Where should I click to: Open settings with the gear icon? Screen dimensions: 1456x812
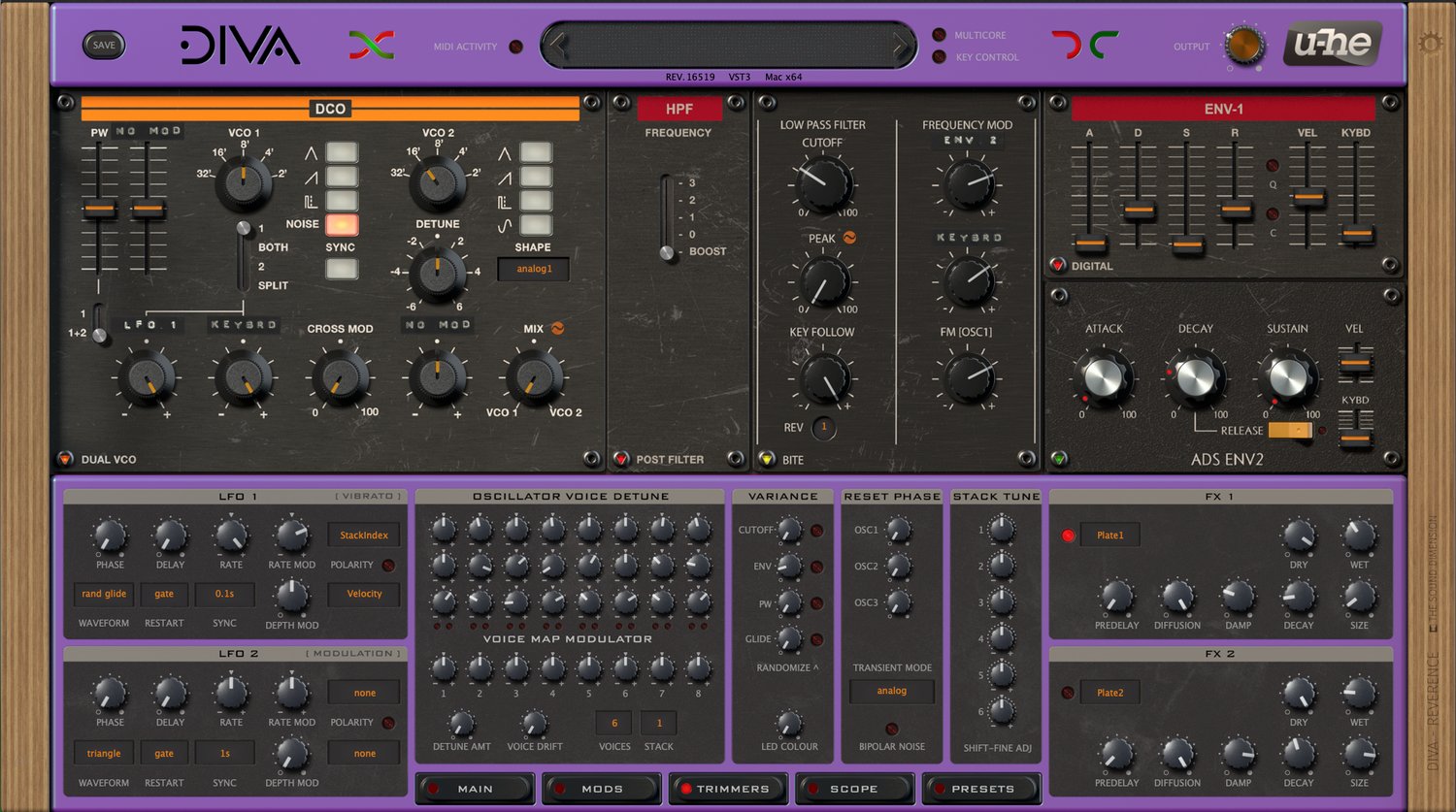coord(1430,44)
